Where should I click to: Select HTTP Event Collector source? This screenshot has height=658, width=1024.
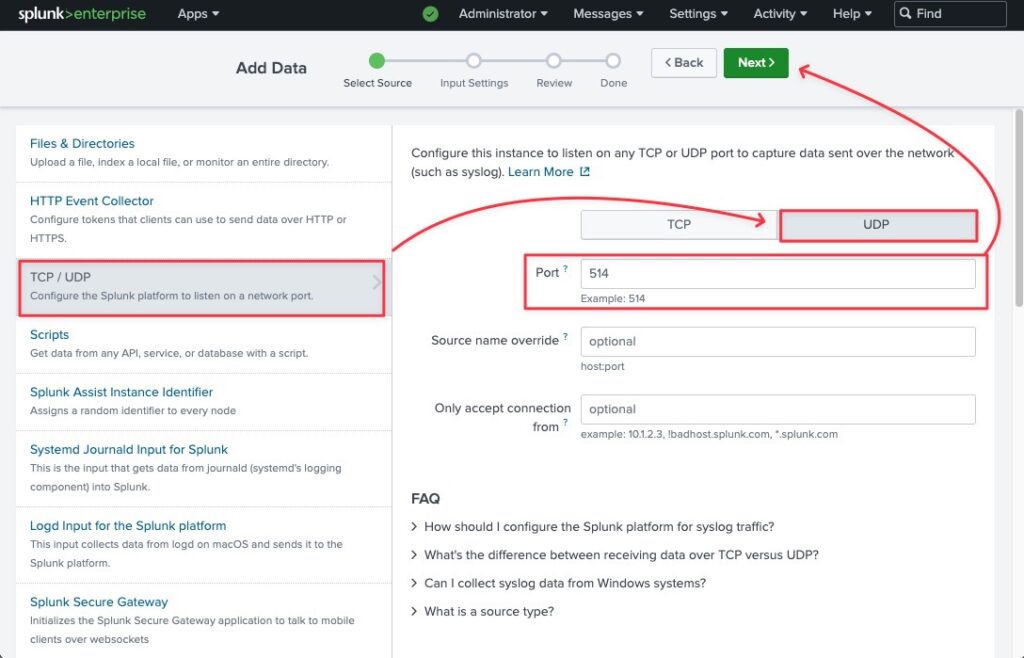(204, 219)
